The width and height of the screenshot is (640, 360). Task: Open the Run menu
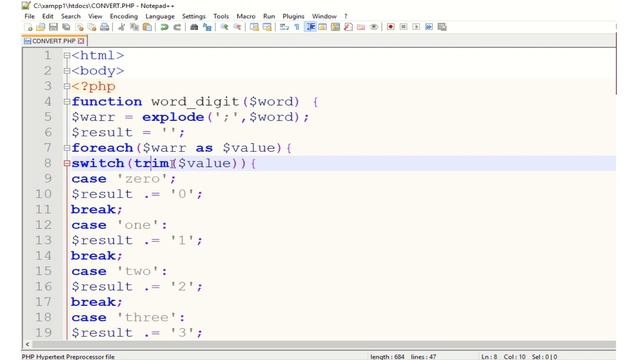269,16
